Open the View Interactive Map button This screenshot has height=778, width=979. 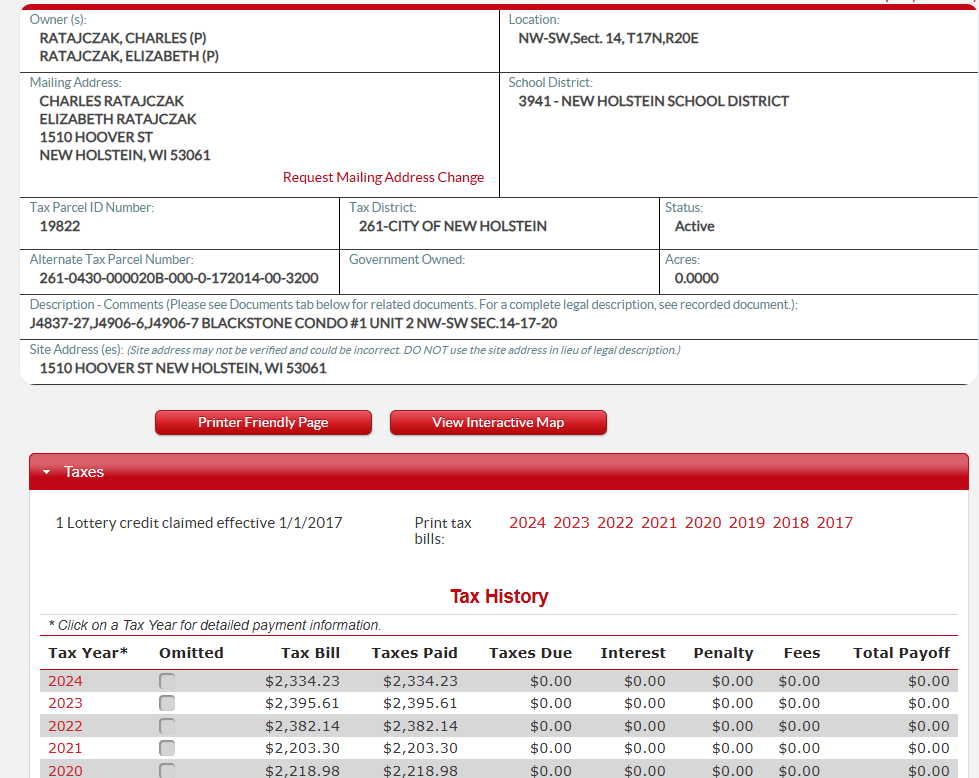[498, 422]
